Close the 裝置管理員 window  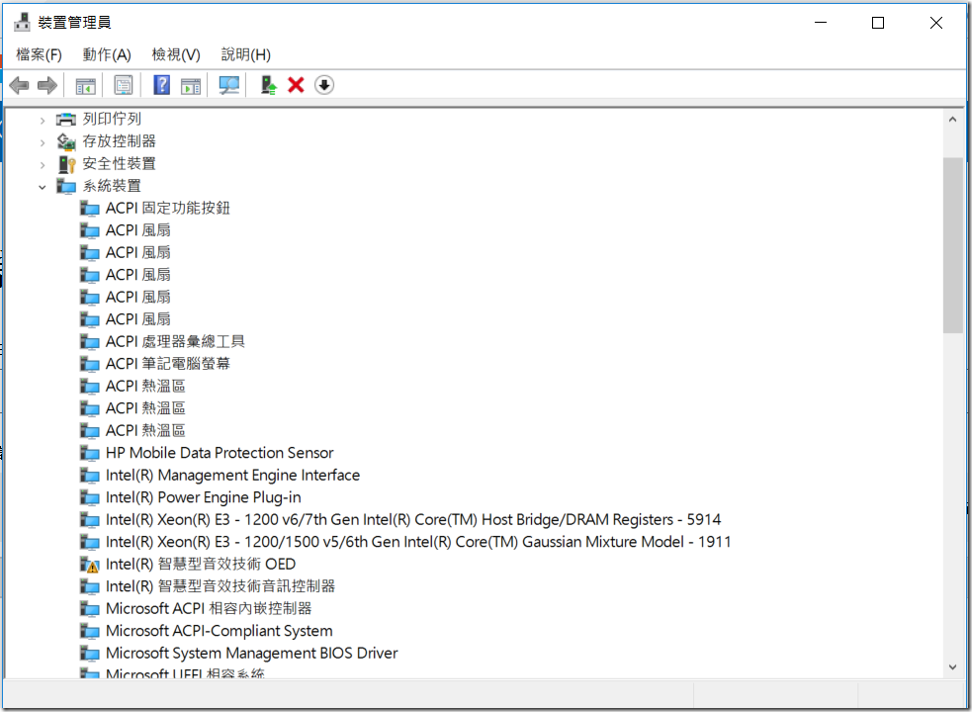point(936,23)
